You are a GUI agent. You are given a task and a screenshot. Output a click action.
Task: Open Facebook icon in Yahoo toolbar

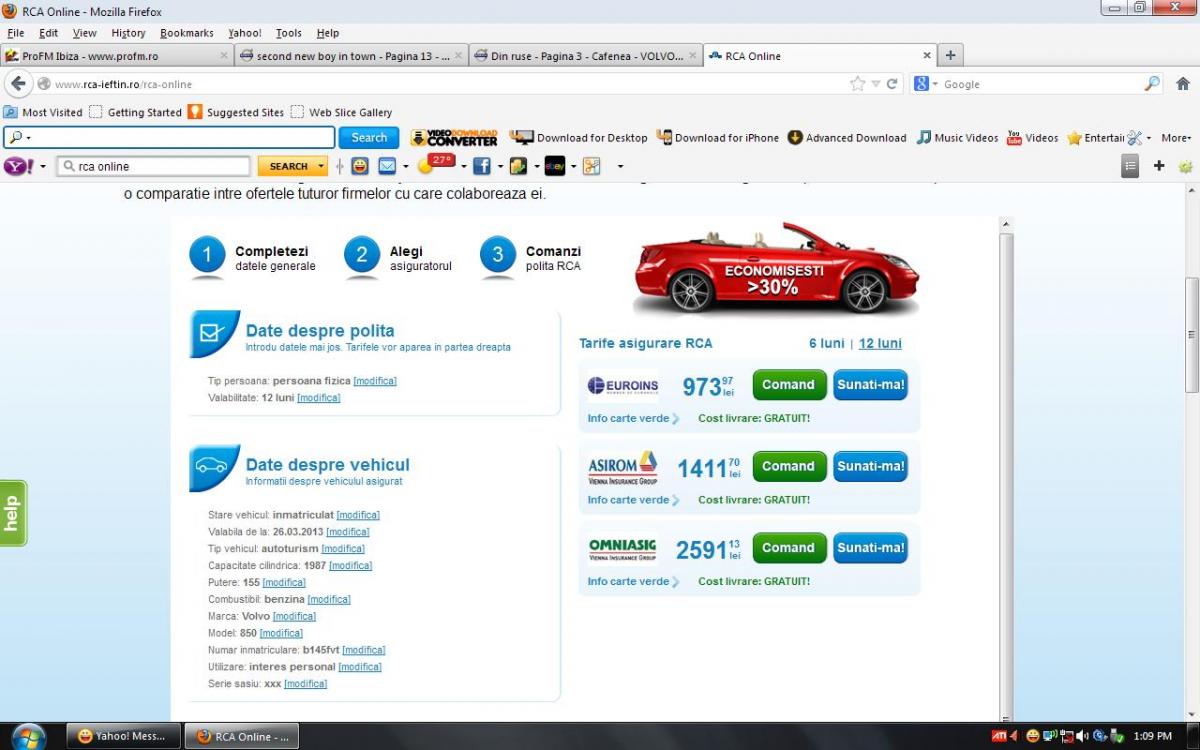[482, 166]
